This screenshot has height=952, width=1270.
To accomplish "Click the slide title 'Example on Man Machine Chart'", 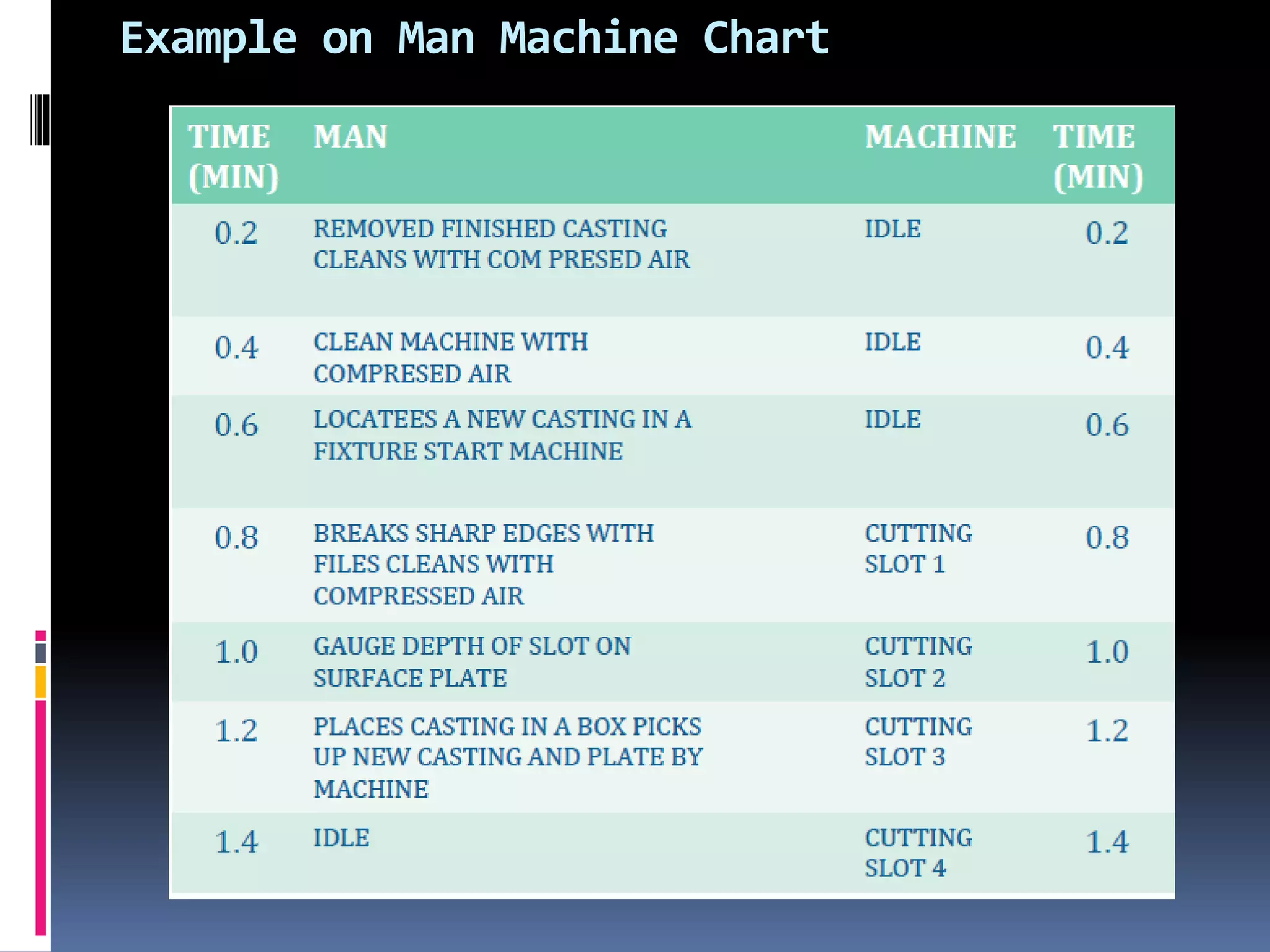I will click(474, 40).
